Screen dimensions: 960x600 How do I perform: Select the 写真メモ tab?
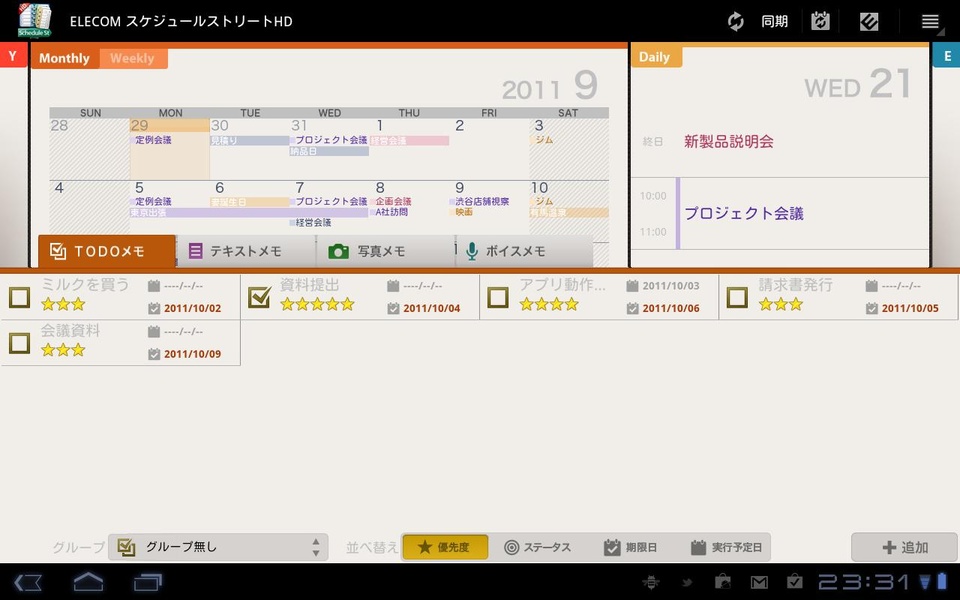385,251
